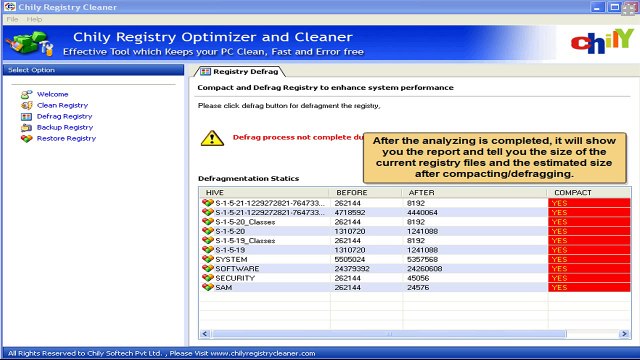Click the AFTER value 45056
Image resolution: width=640 pixels, height=360 pixels.
[x=418, y=278]
